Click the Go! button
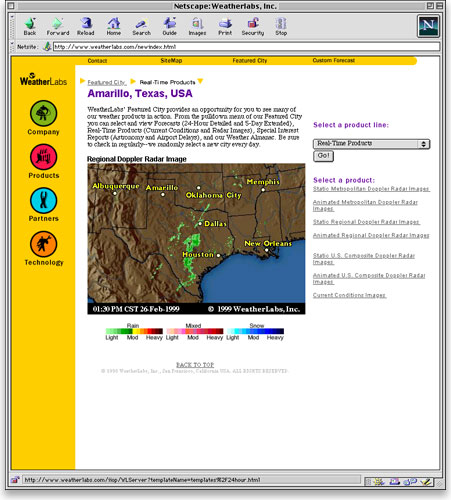 click(x=323, y=156)
